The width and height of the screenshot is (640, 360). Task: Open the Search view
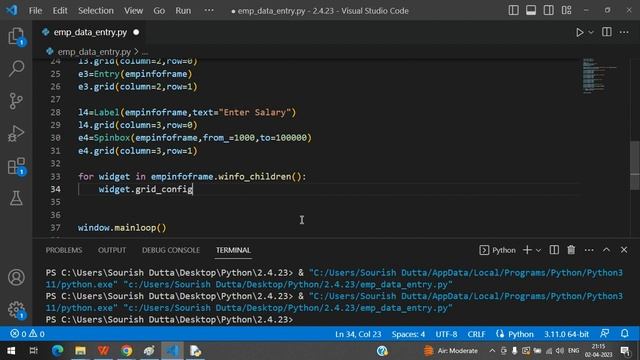click(x=16, y=68)
